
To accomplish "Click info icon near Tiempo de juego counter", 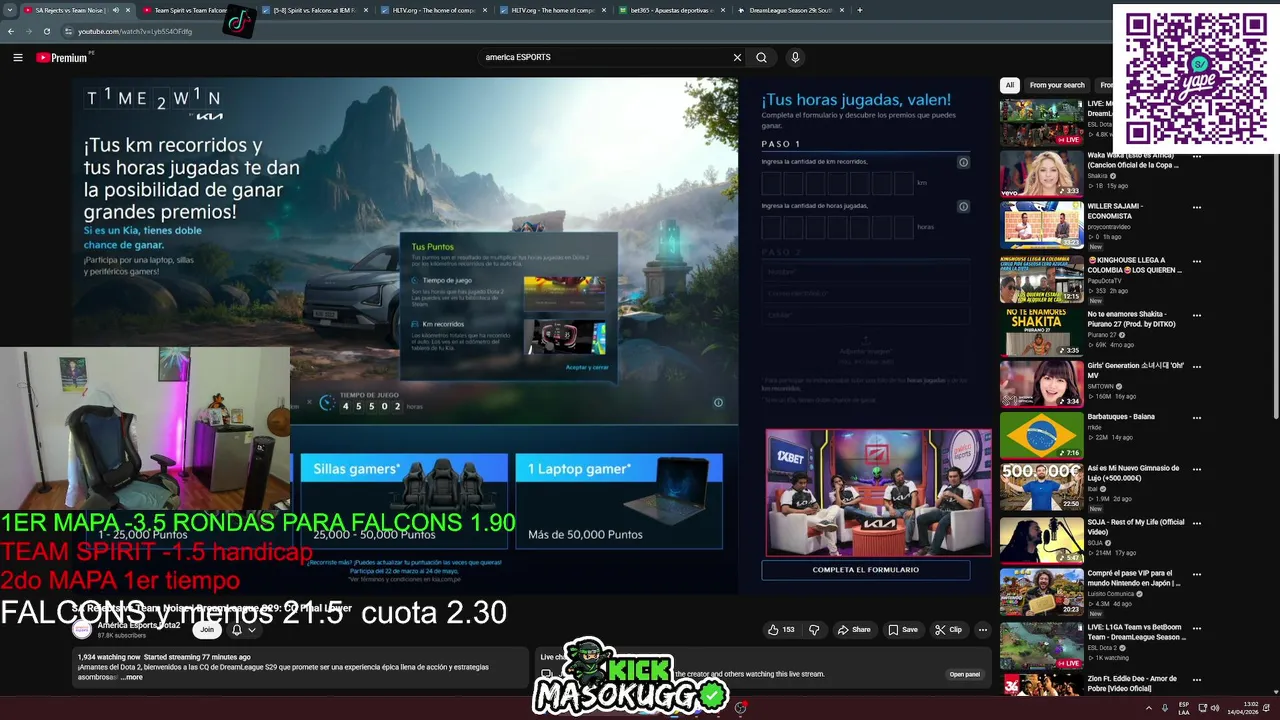I will click(717, 402).
